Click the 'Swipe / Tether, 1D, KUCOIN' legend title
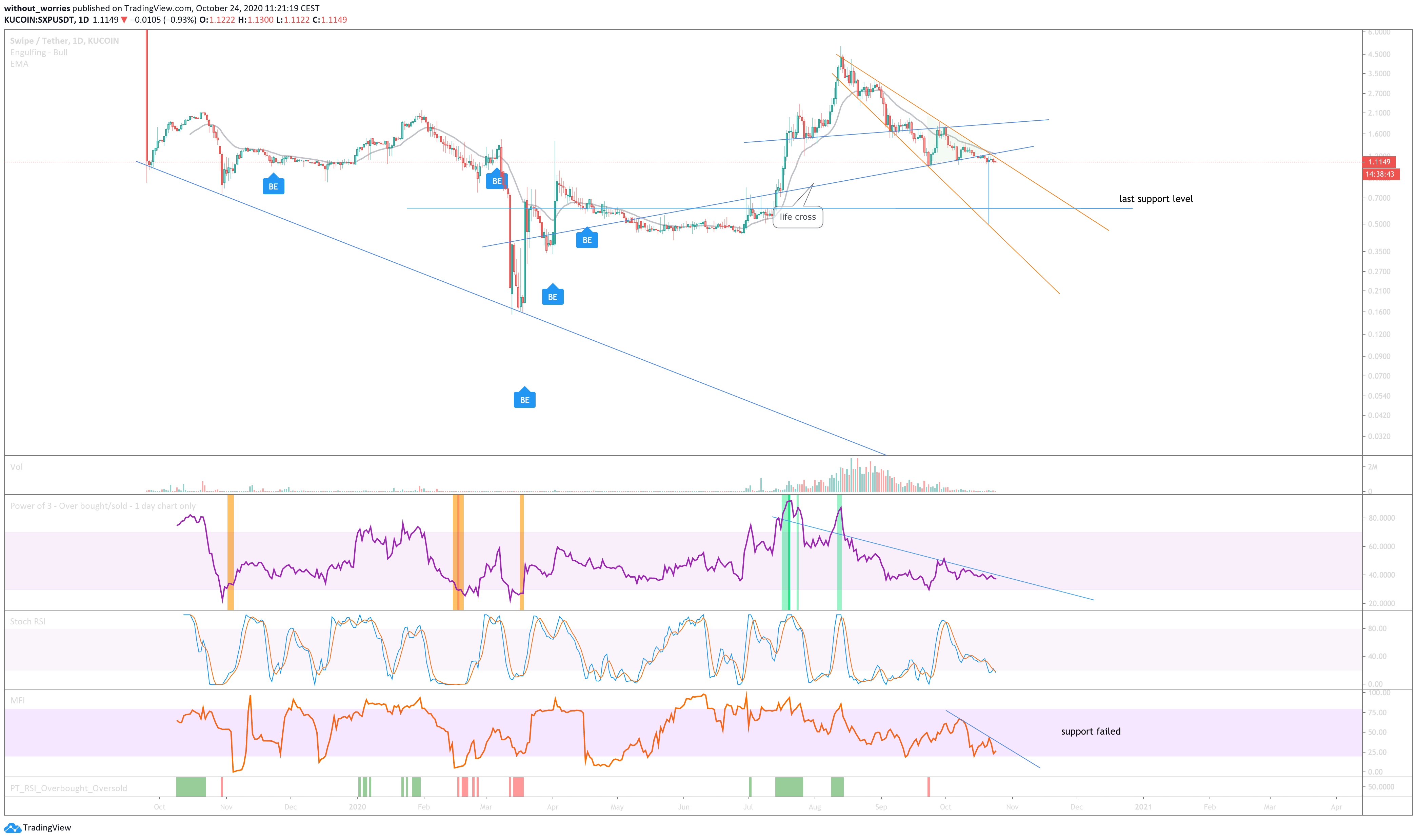This screenshot has width=1417, height=840. (64, 41)
